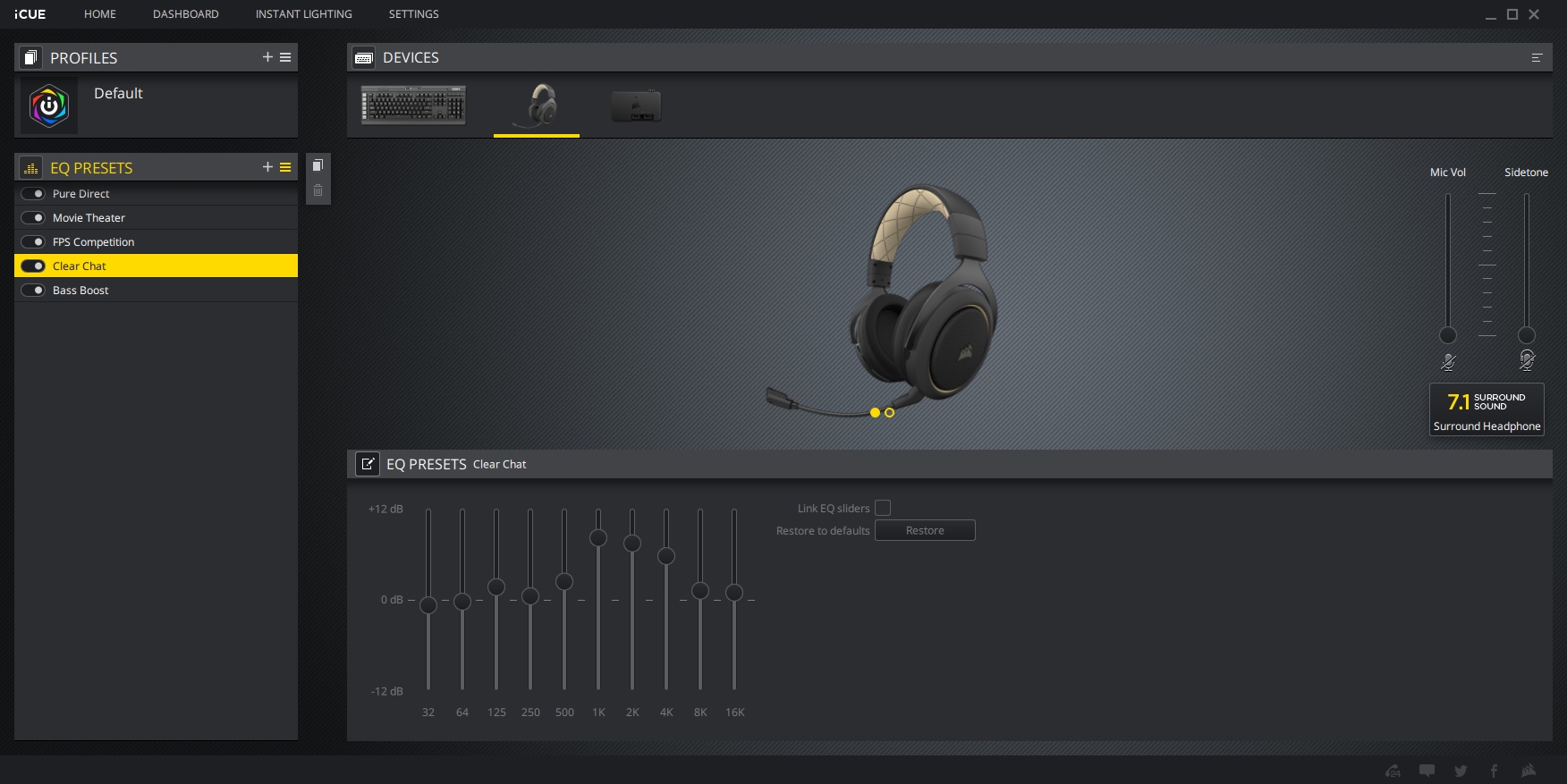Viewport: 1567px width, 784px height.
Task: Select the Default profile icon
Action: [x=49, y=106]
